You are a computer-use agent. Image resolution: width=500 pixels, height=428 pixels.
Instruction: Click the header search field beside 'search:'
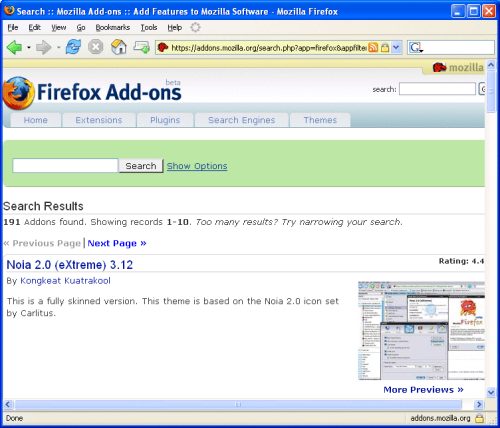point(437,89)
